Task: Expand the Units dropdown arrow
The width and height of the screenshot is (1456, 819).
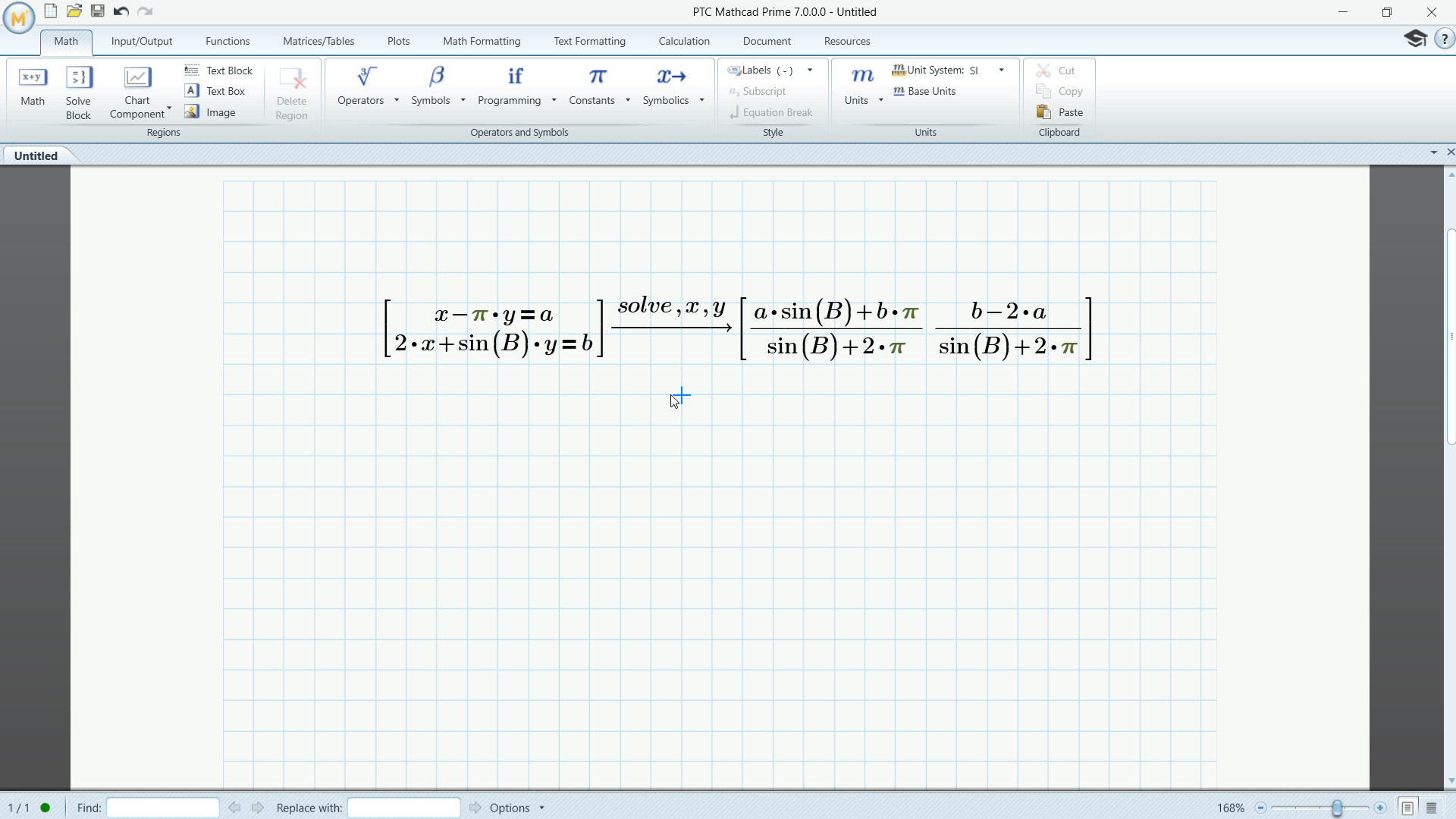Action: point(881,100)
